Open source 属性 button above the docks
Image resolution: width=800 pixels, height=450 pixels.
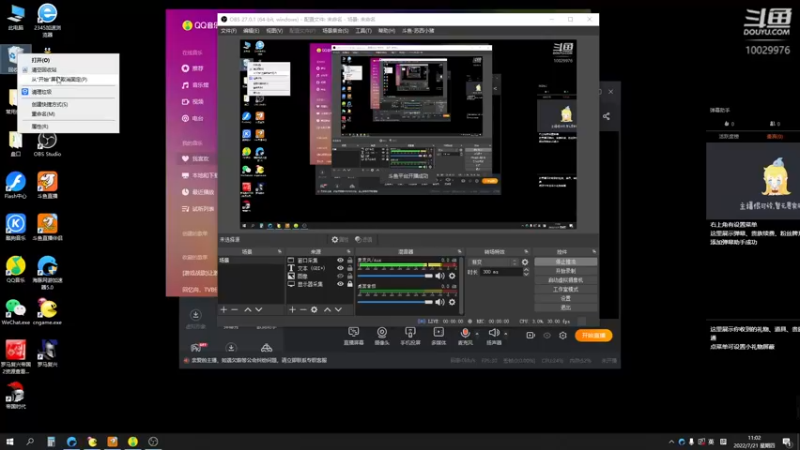coord(340,239)
